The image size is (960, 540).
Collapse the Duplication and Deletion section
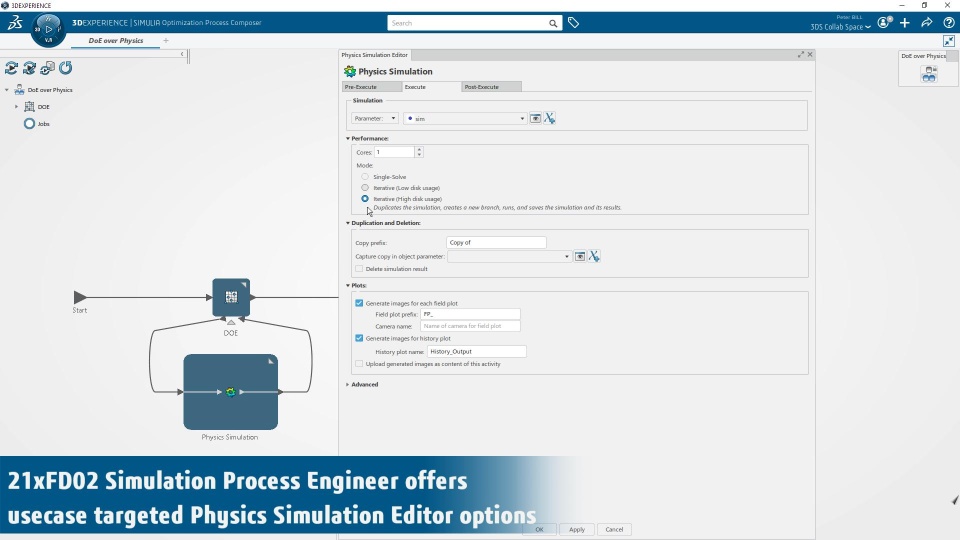coord(348,223)
